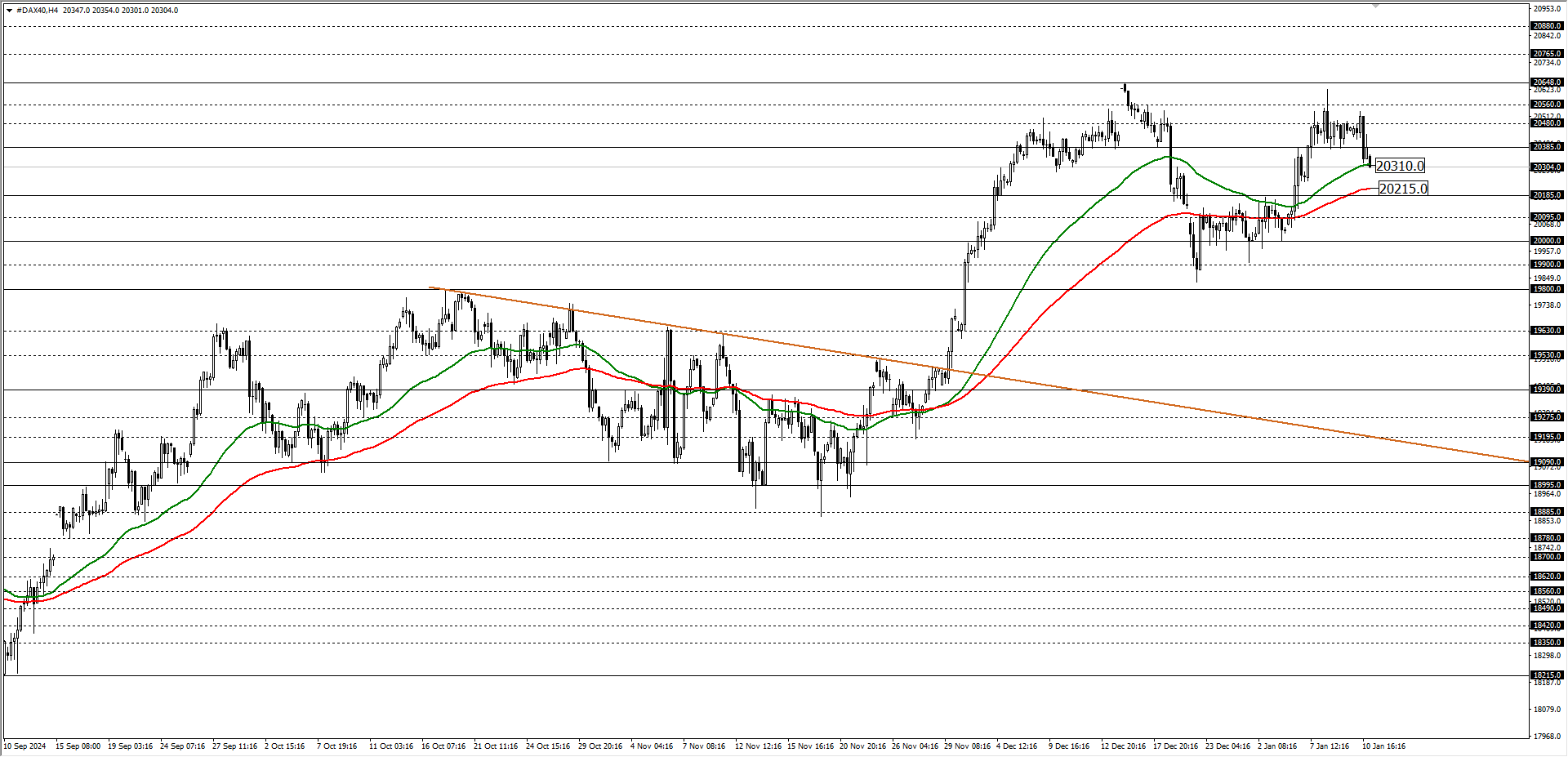Click the 15 Nov 16:16 time label
Screen dimensions: 1568x757
coord(811,746)
